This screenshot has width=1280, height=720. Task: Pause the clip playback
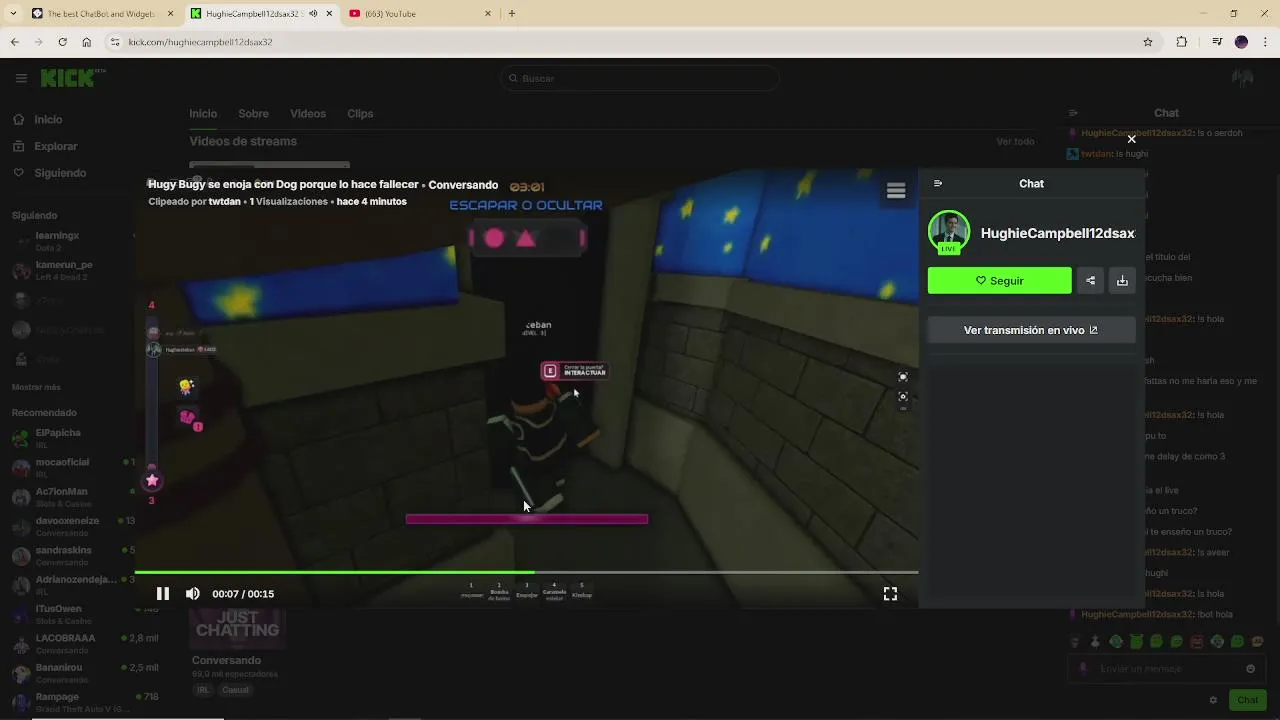162,594
